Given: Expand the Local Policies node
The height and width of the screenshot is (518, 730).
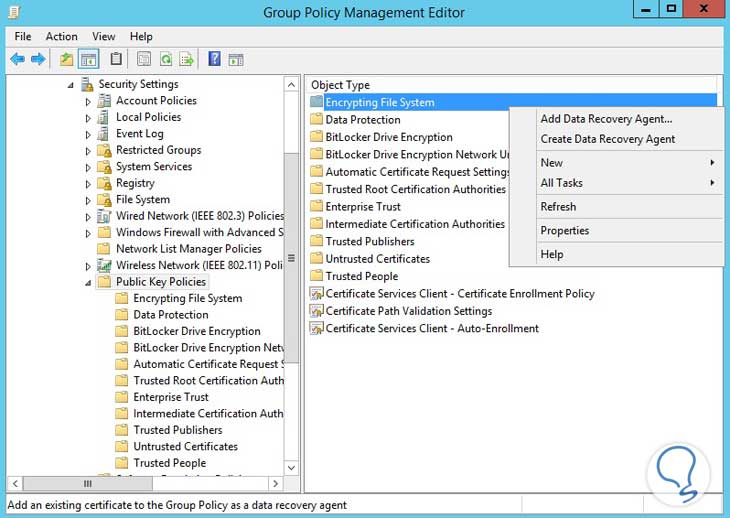Looking at the screenshot, I should pyautogui.click(x=88, y=118).
